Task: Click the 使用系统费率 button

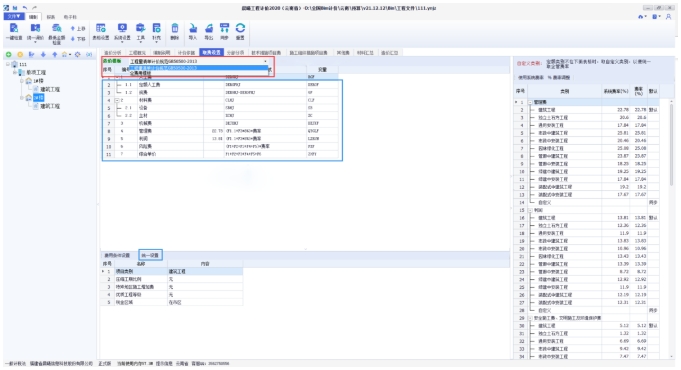Action: click(530, 77)
